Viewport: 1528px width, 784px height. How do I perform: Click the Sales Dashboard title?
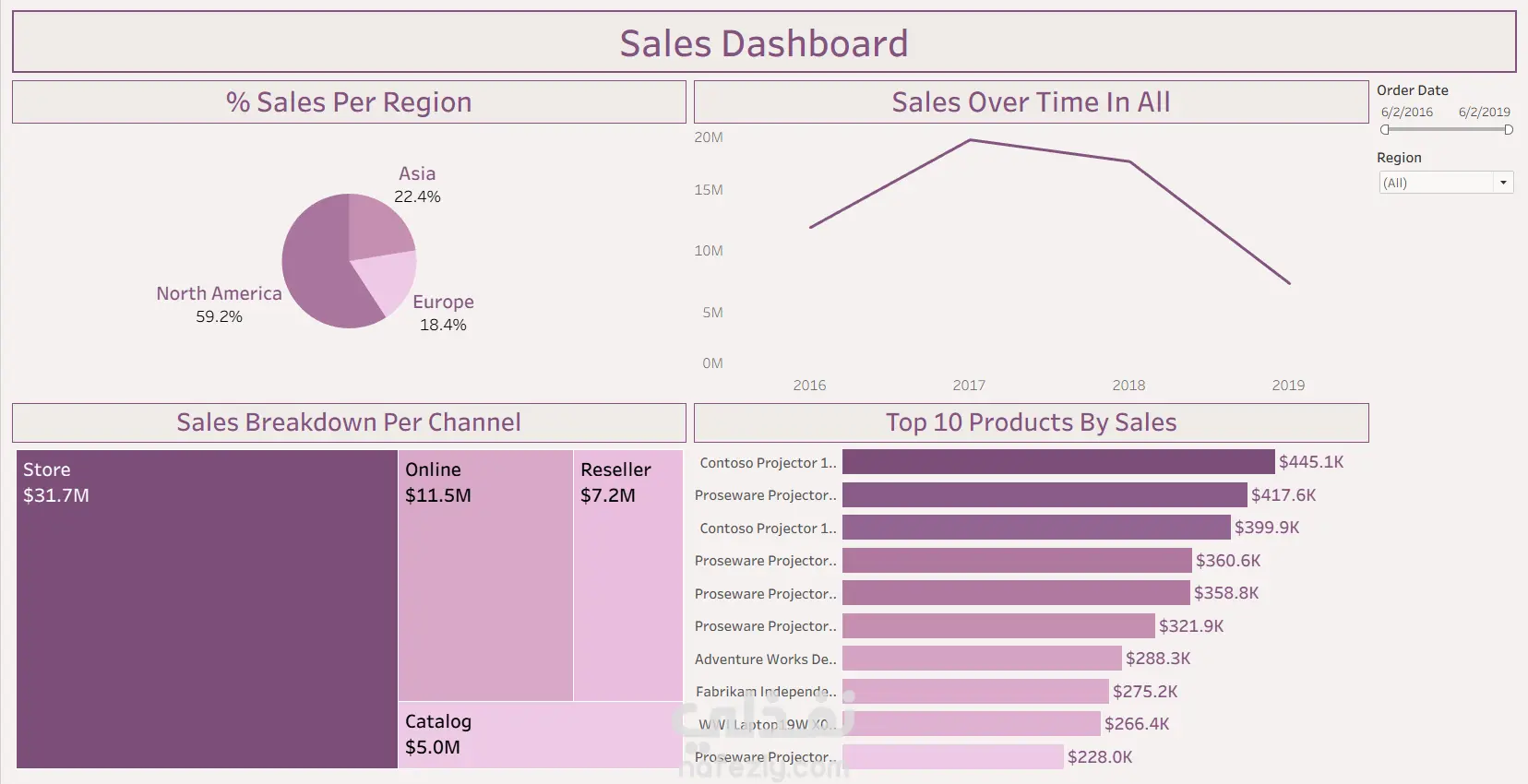[x=763, y=43]
